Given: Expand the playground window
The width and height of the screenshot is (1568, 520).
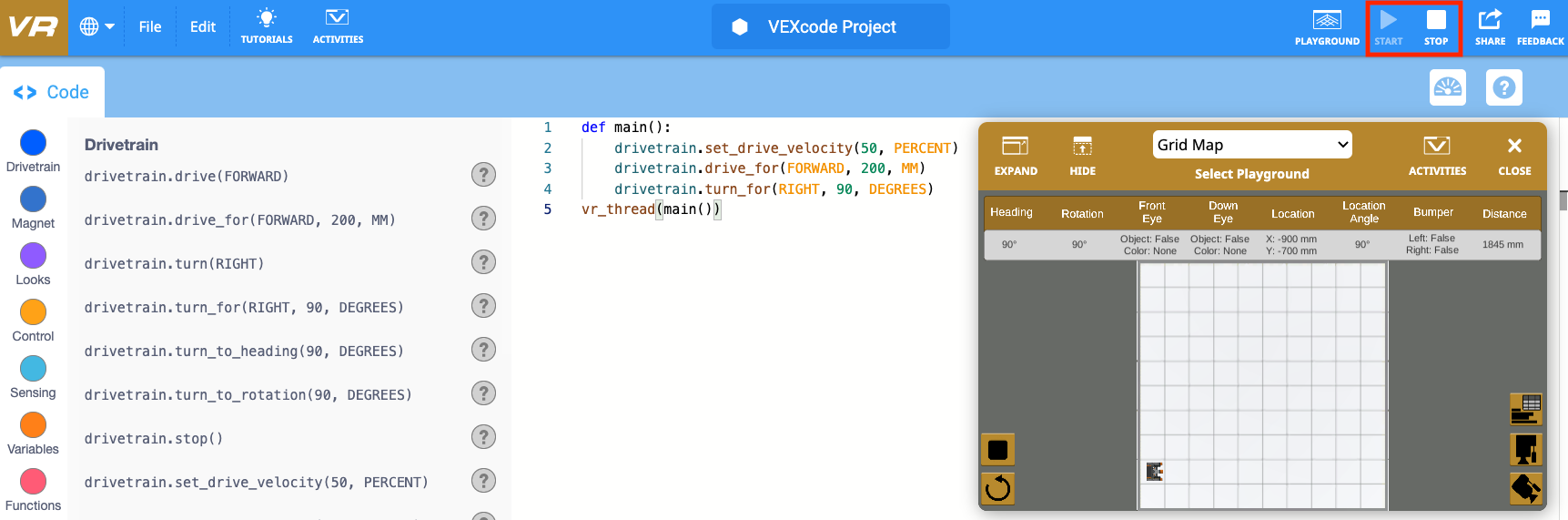Looking at the screenshot, I should 1015,155.
